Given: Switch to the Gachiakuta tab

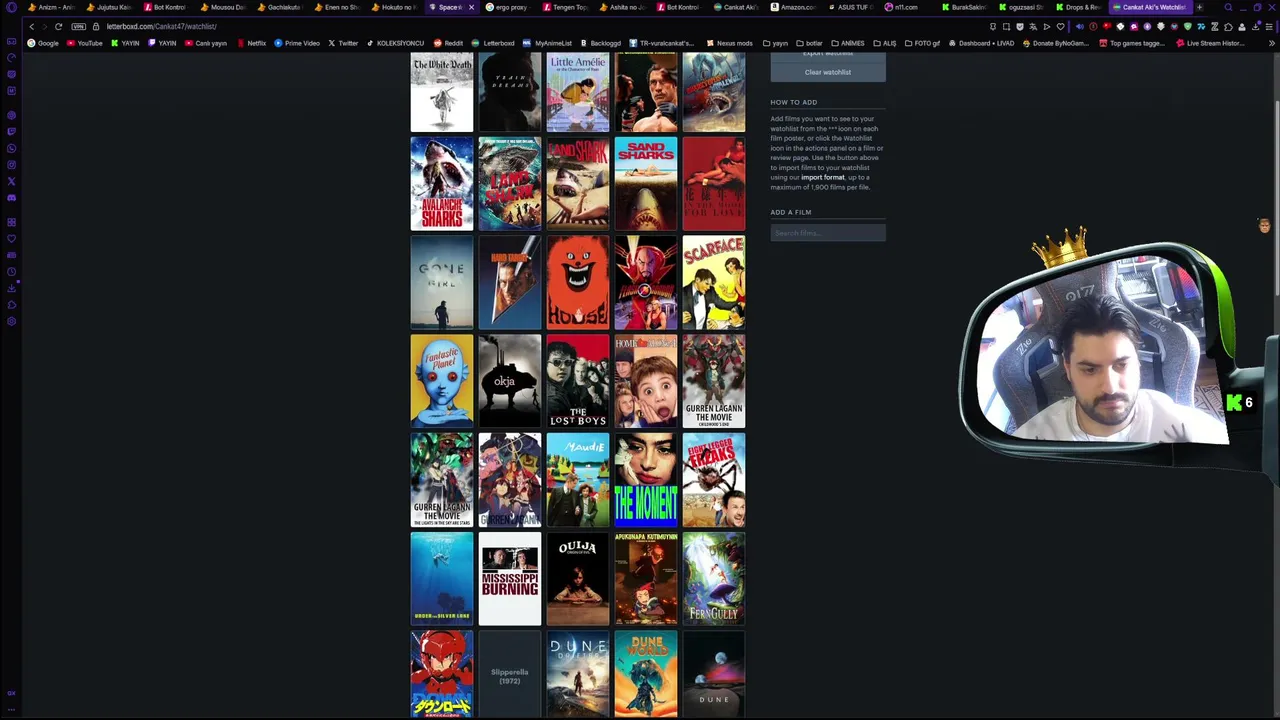Looking at the screenshot, I should click(281, 7).
